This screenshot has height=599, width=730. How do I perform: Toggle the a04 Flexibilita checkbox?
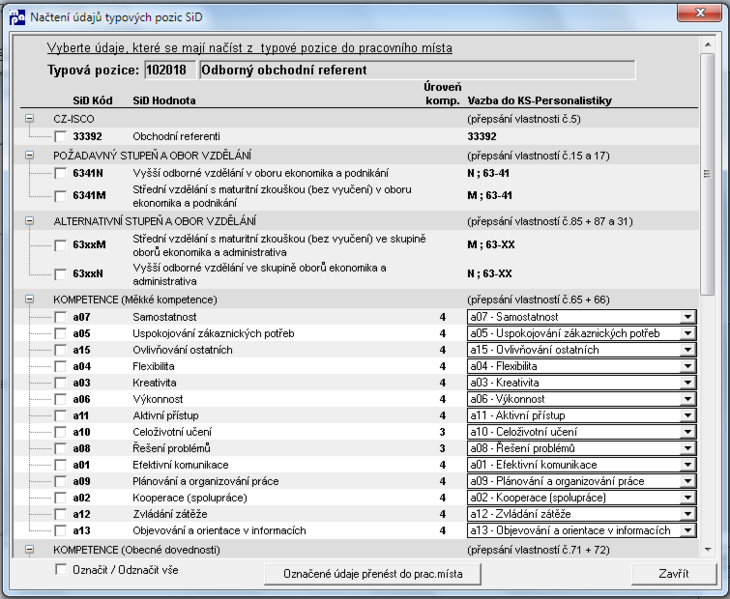[x=61, y=366]
